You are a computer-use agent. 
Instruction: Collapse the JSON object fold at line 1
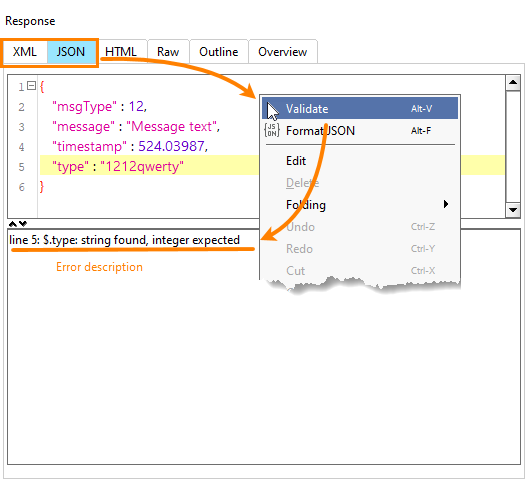31,86
